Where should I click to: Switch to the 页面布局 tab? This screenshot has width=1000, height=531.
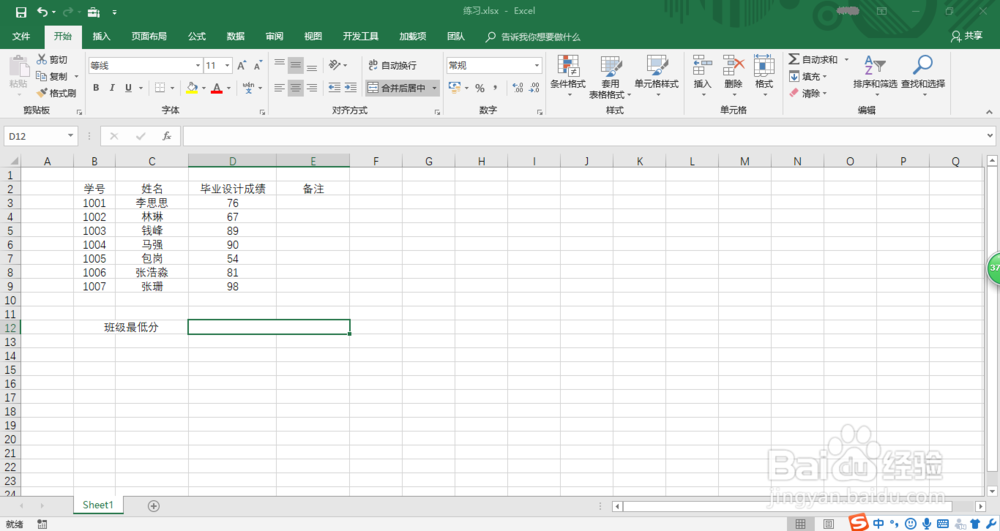[x=149, y=36]
